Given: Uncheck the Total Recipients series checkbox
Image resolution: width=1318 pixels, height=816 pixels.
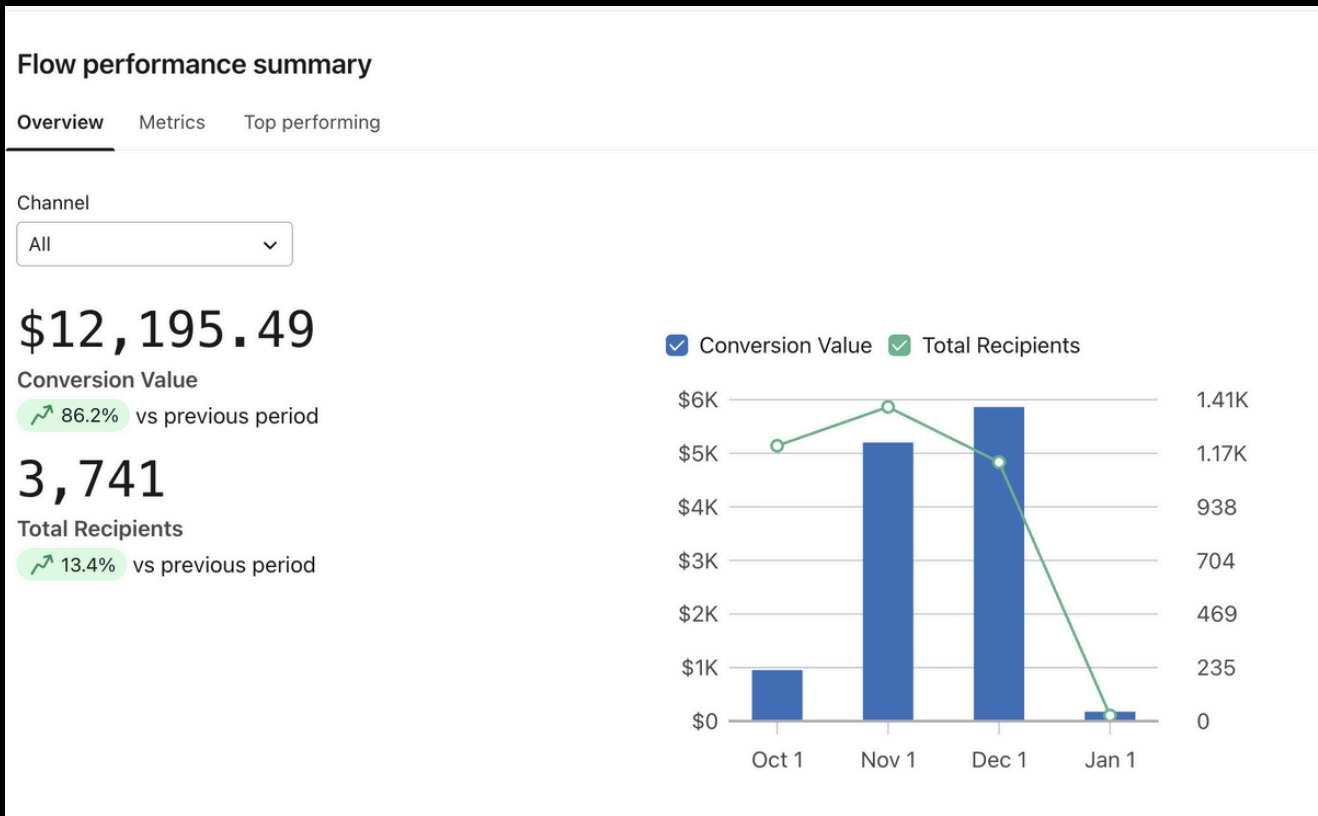Looking at the screenshot, I should click(900, 346).
